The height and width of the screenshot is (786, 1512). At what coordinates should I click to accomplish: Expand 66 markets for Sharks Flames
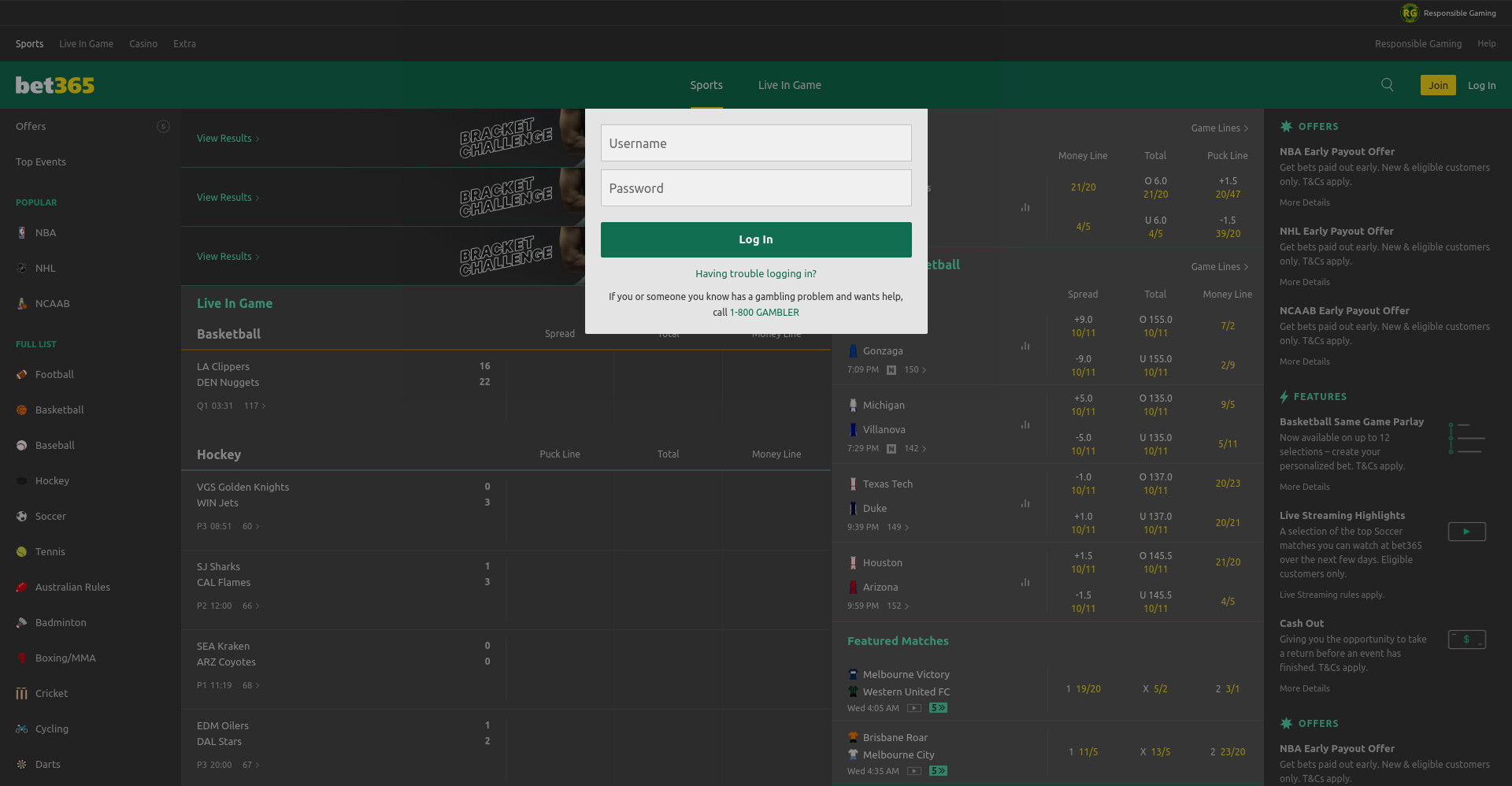tap(251, 606)
